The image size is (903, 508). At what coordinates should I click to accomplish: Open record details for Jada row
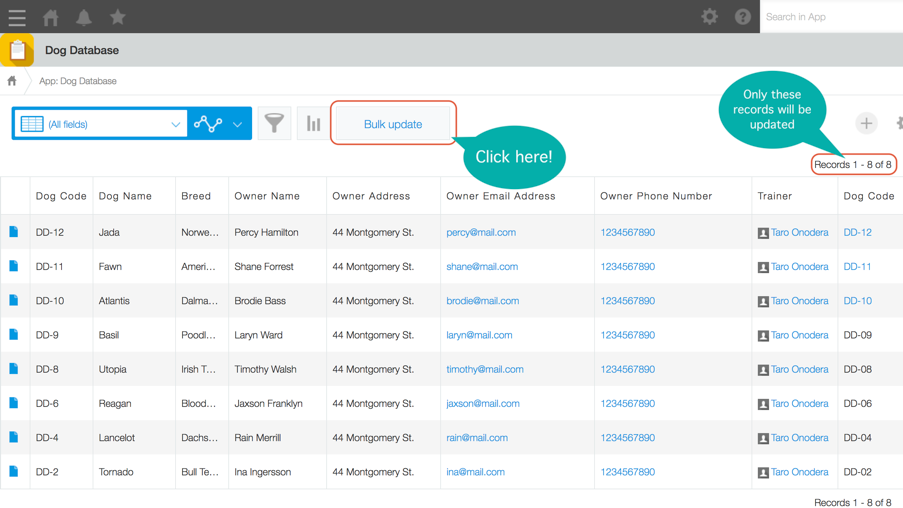[14, 232]
